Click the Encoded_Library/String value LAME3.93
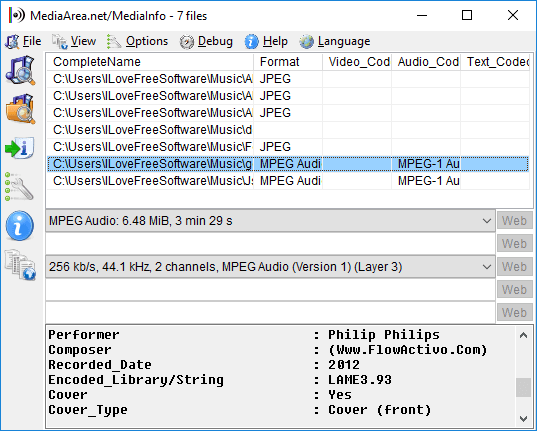 click(x=360, y=380)
